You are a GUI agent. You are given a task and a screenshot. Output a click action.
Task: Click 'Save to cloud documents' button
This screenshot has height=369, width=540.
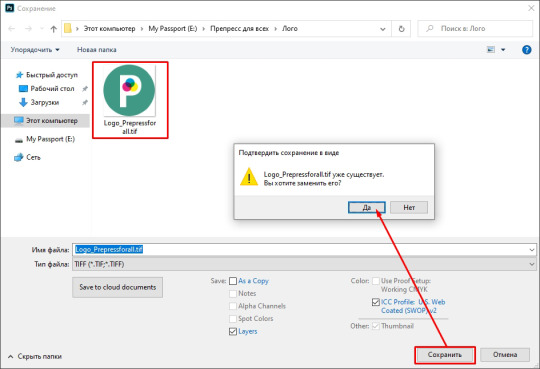point(117,287)
